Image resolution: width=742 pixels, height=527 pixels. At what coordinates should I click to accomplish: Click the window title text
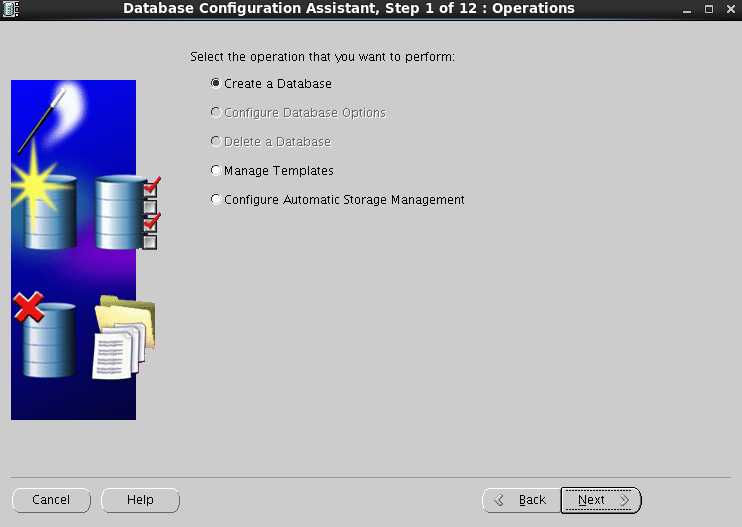click(349, 9)
